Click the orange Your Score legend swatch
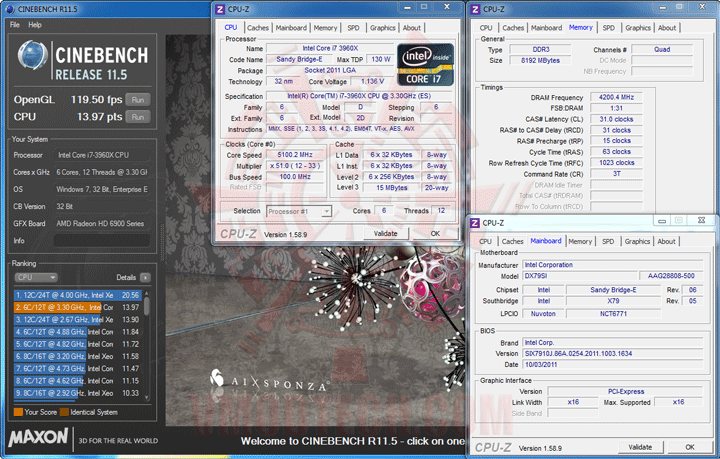Screen dimensions: 720x459 click(x=18, y=412)
